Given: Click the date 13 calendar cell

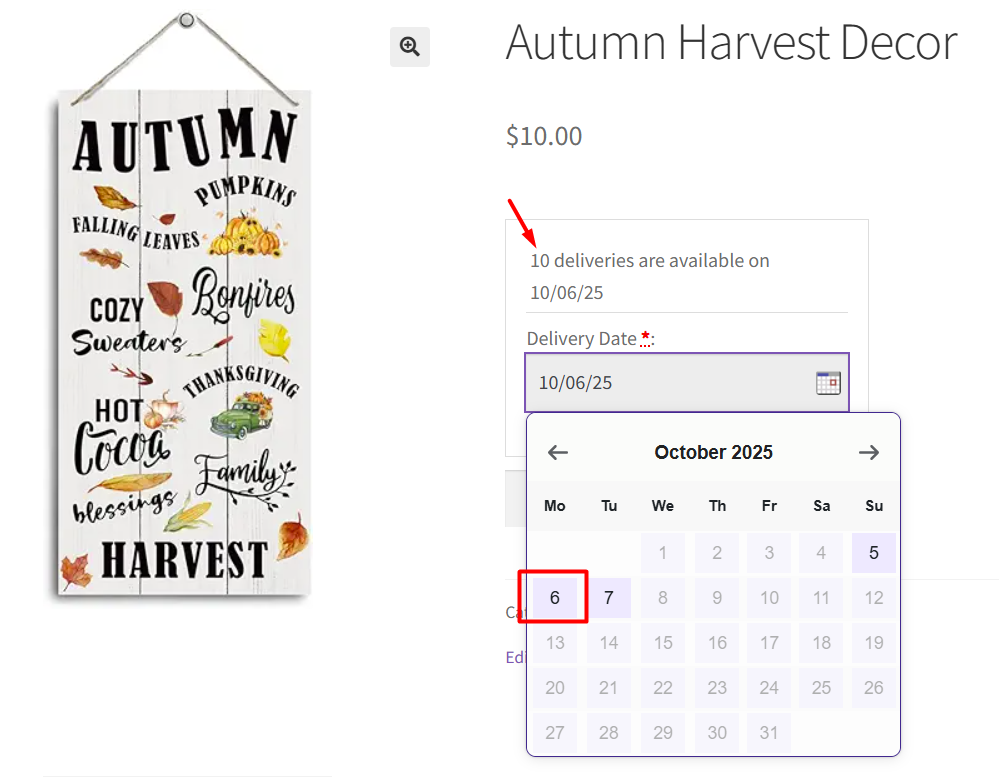Looking at the screenshot, I should click(x=555, y=643).
